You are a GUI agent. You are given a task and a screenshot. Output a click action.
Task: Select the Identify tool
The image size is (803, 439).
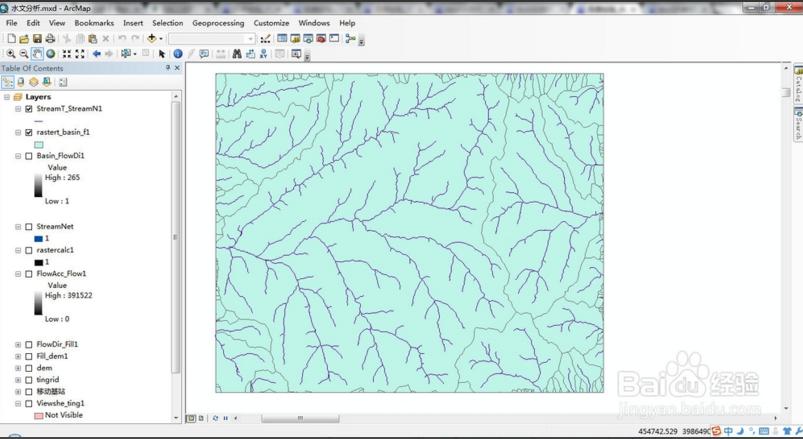(178, 54)
